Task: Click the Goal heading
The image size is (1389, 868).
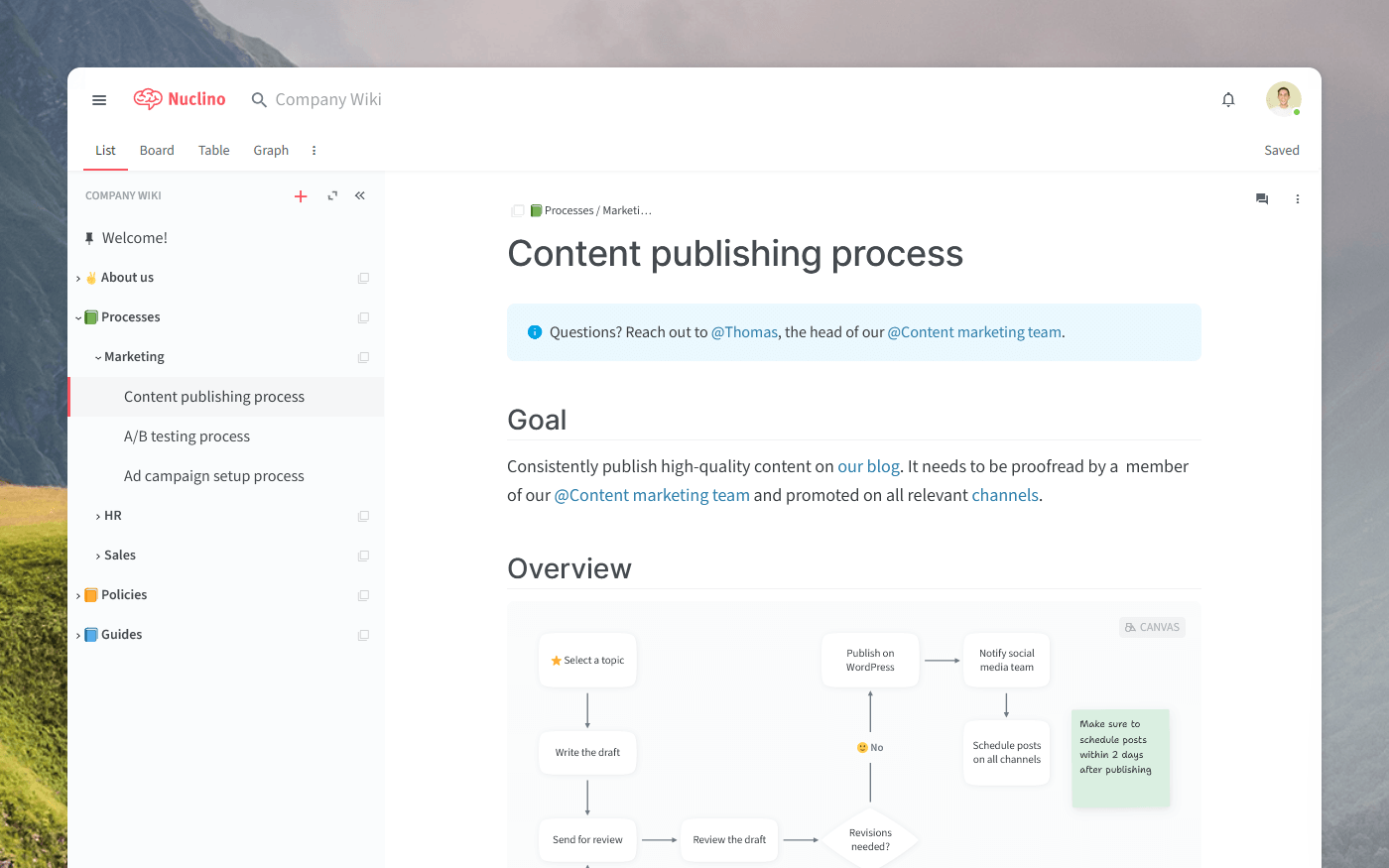Action: 537,420
